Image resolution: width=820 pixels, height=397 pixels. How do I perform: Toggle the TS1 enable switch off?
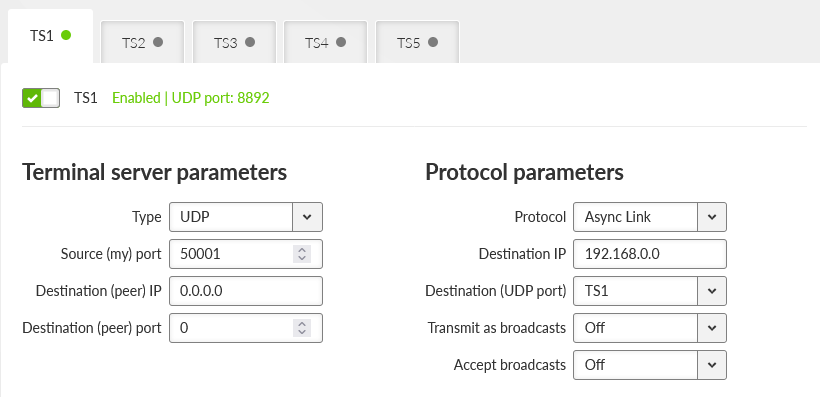click(41, 98)
